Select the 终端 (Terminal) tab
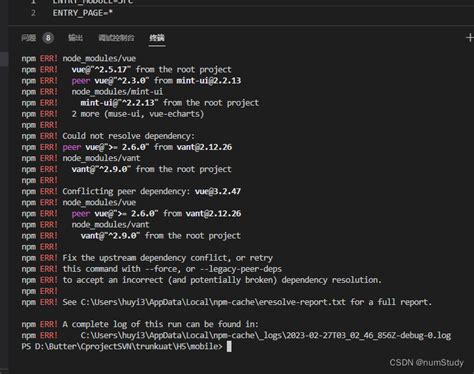Viewport: 474px width, 374px height. pyautogui.click(x=157, y=38)
